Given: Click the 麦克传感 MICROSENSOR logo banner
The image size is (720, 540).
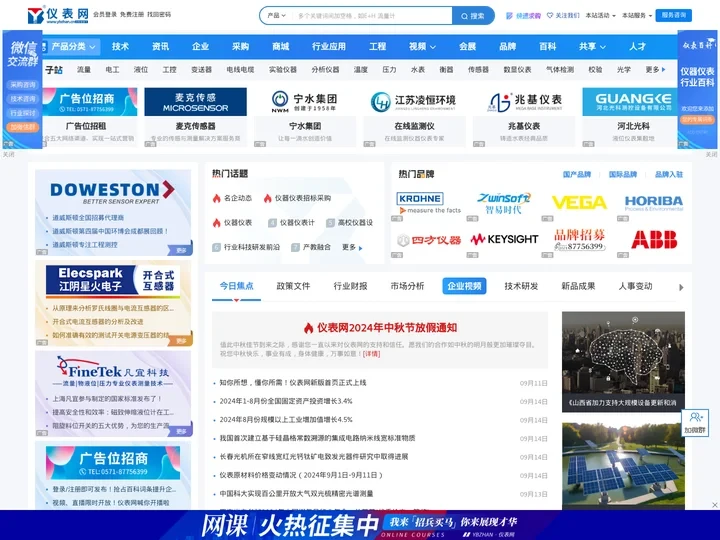Looking at the screenshot, I should (x=195, y=102).
